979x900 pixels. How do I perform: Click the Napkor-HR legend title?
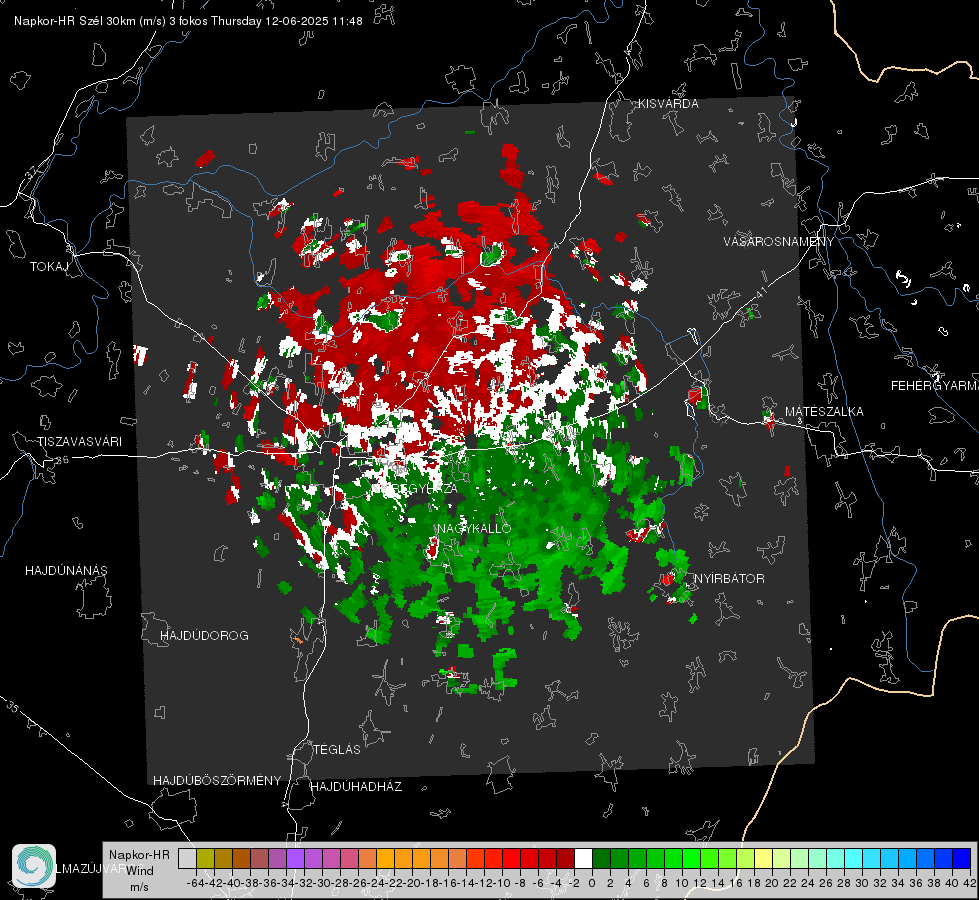[139, 855]
